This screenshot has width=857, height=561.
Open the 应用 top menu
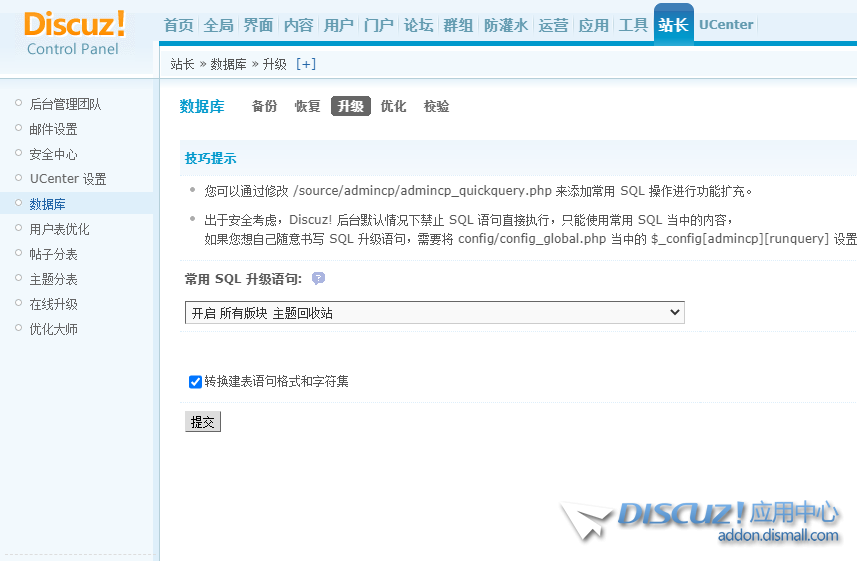(594, 25)
